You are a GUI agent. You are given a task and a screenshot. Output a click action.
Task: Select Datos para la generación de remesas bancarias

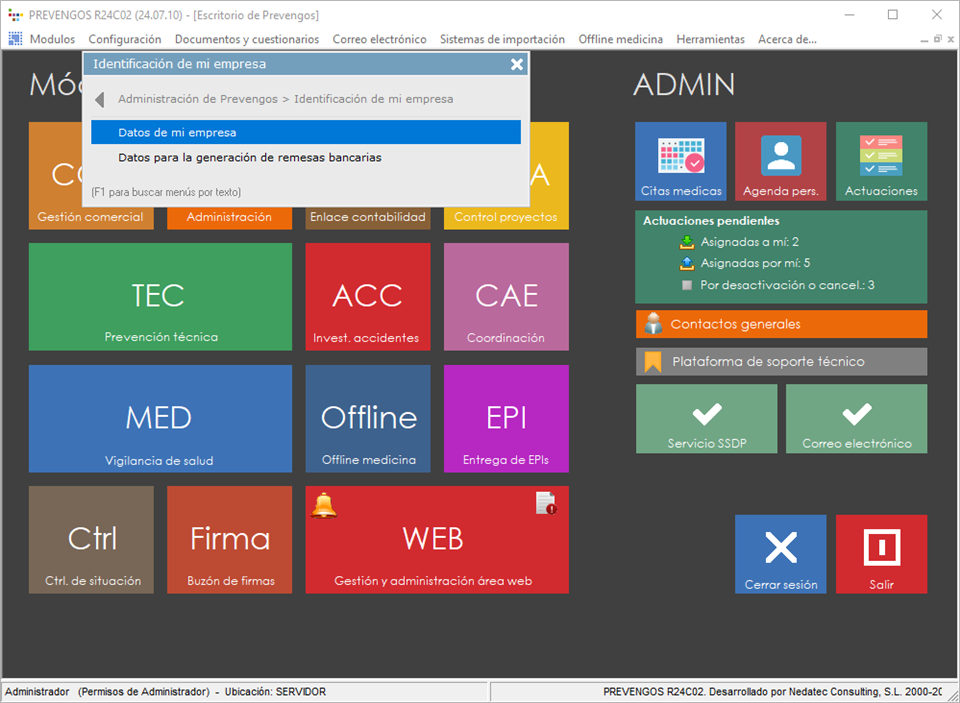249,157
